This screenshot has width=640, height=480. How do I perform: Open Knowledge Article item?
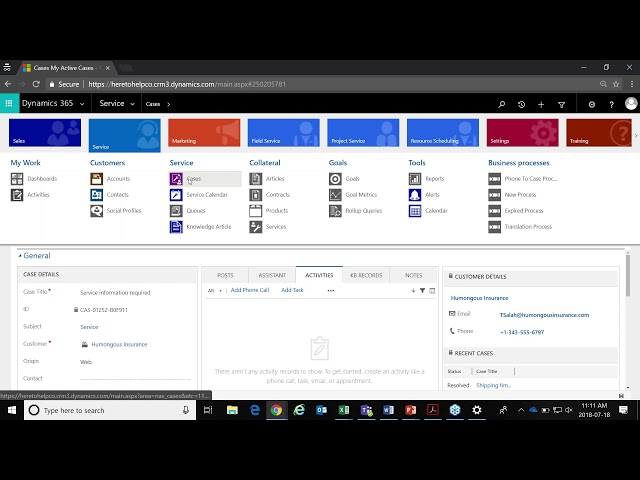[x=201, y=227]
